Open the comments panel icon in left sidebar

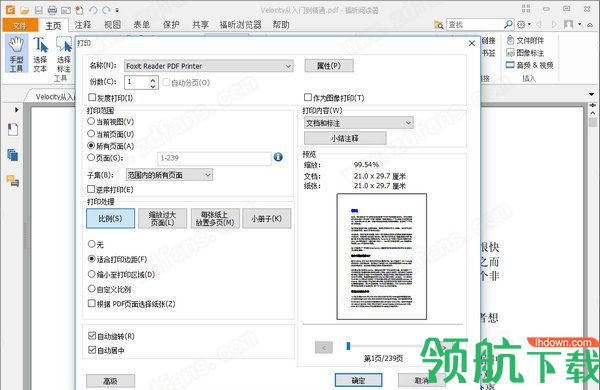pyautogui.click(x=13, y=180)
